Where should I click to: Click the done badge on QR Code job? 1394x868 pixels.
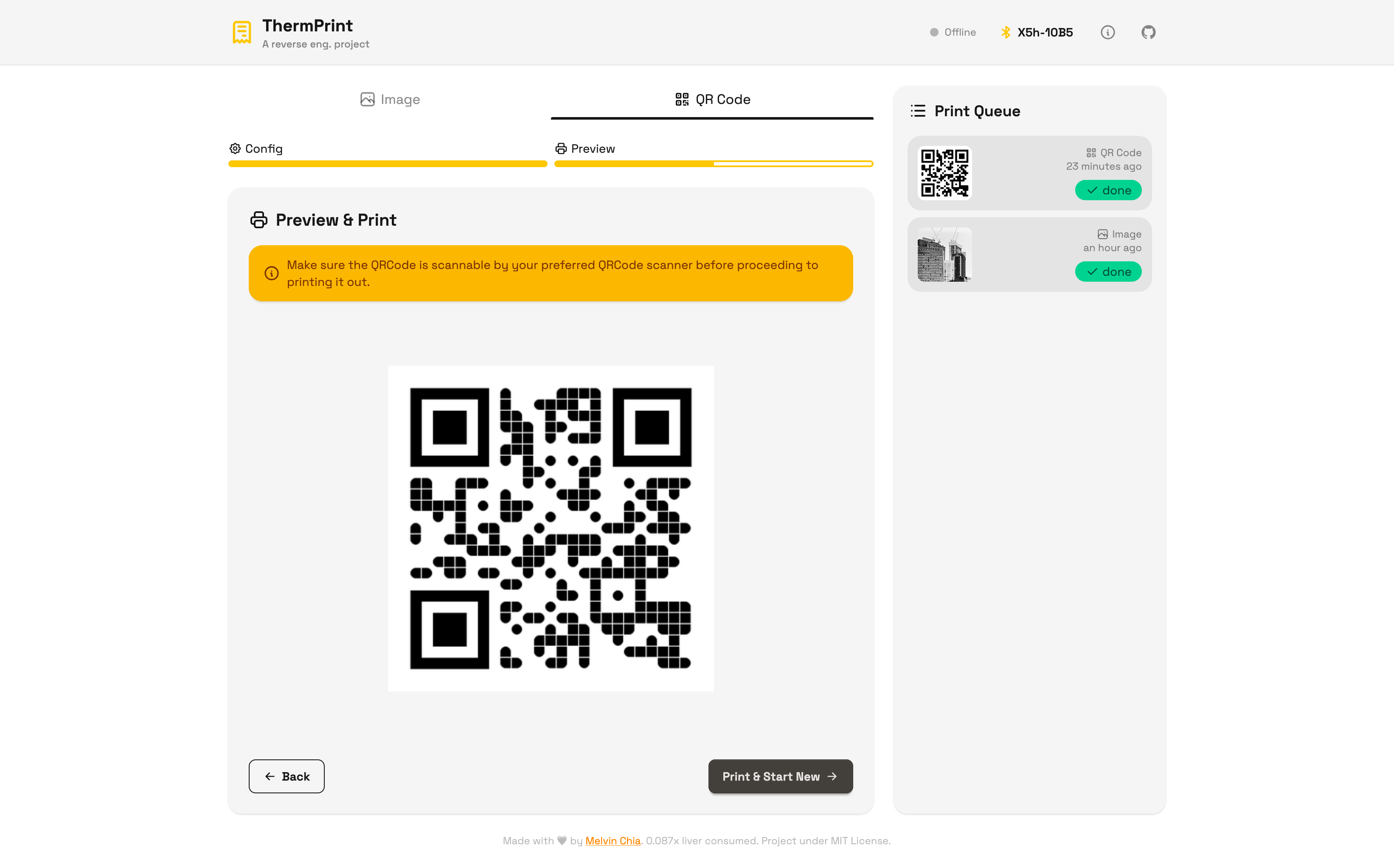[x=1108, y=190]
